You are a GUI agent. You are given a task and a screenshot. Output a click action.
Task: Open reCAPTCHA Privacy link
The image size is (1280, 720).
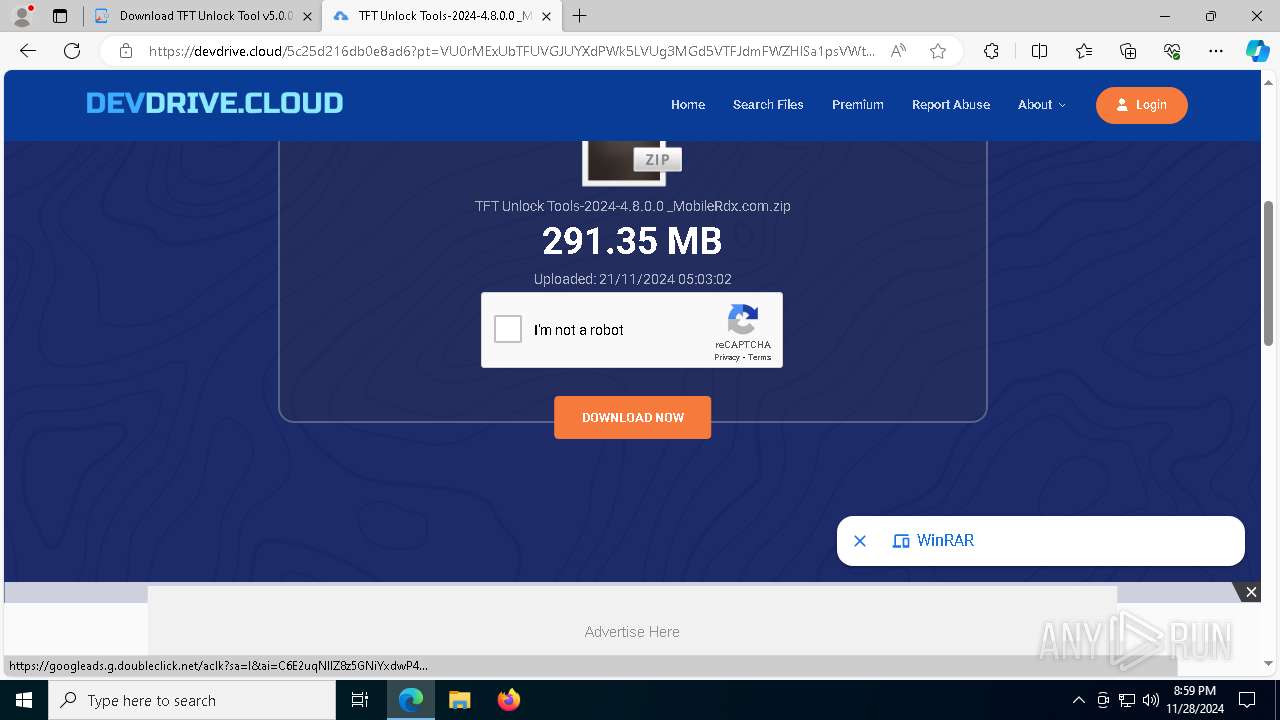727,357
